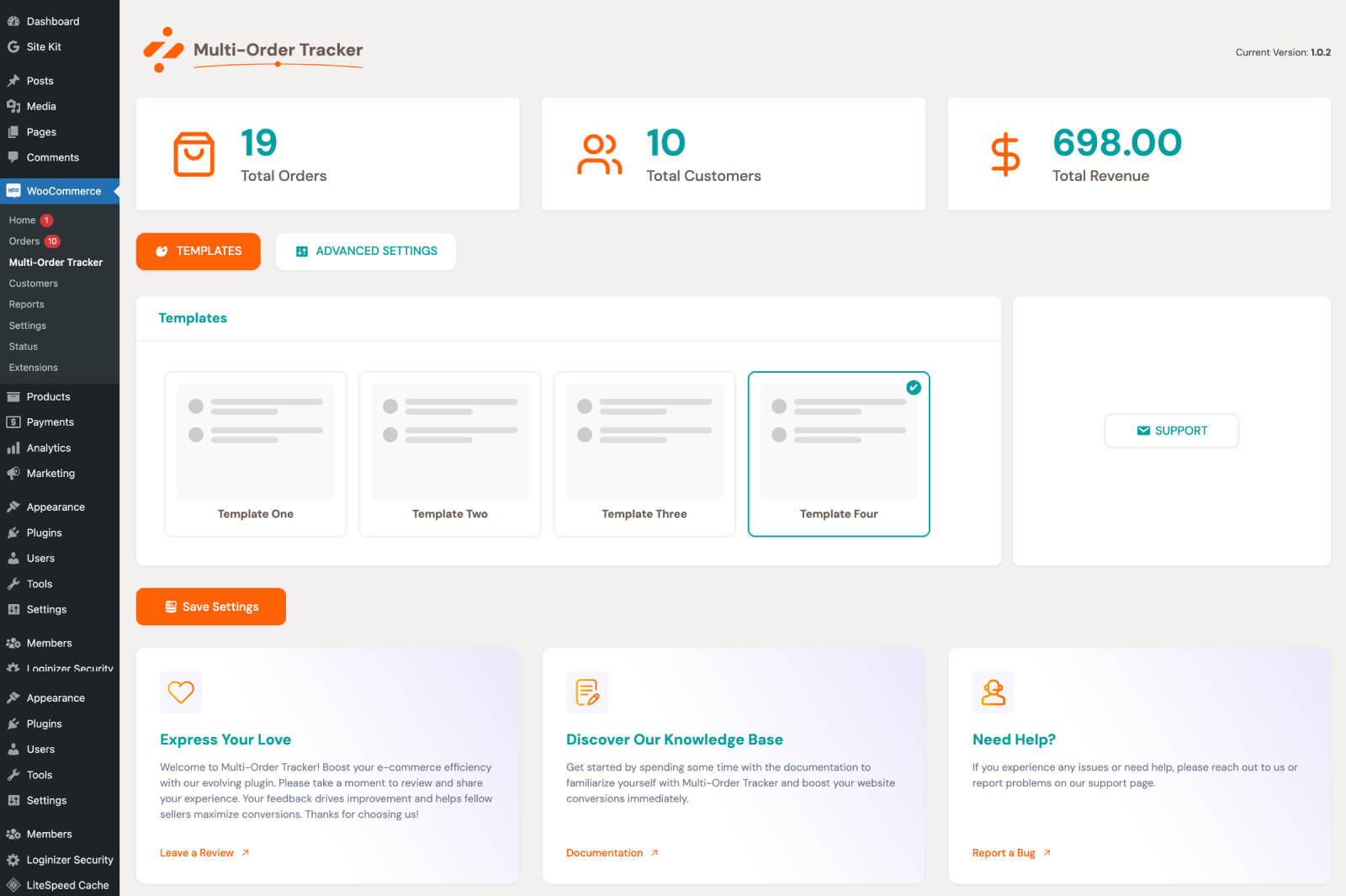1346x896 pixels.
Task: Expand the Tools submenu
Action: point(38,583)
